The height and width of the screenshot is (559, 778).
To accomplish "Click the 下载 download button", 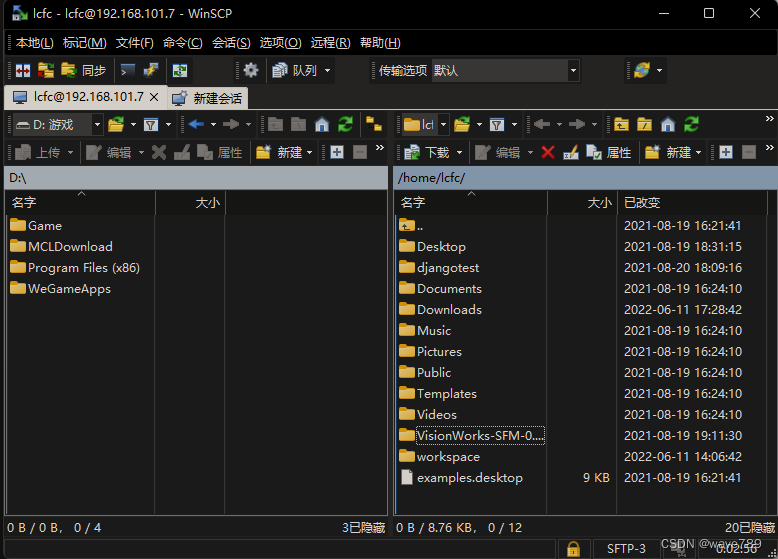I will 427,152.
